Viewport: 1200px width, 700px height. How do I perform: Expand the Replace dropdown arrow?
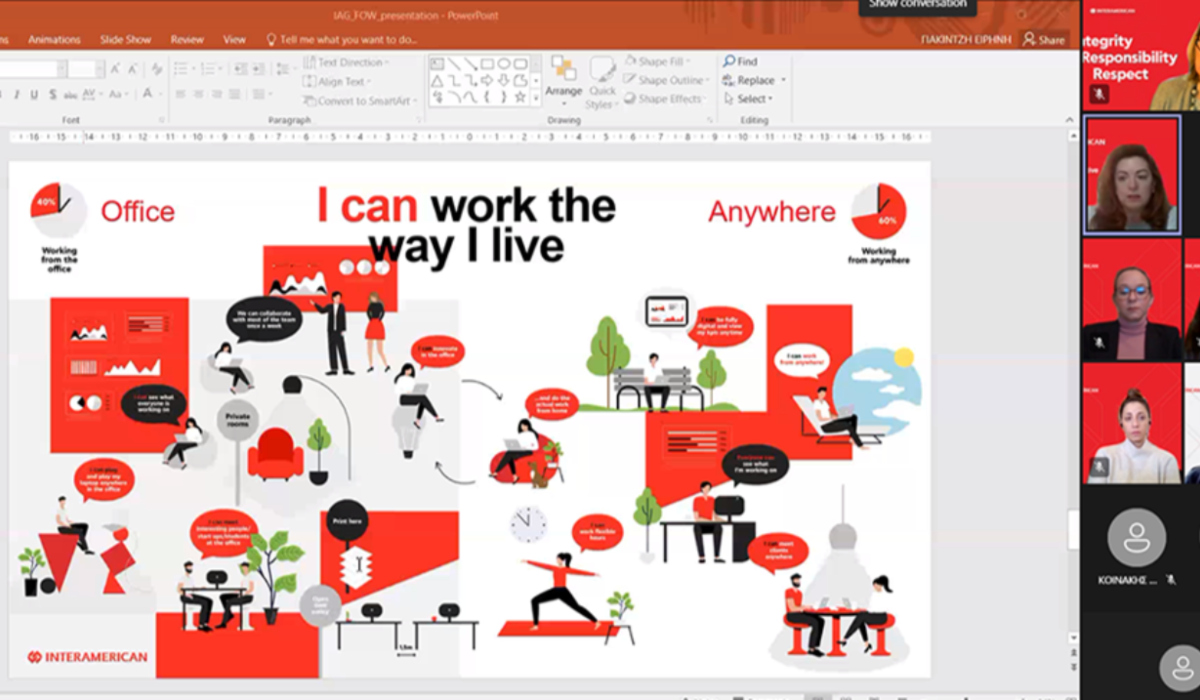click(783, 80)
